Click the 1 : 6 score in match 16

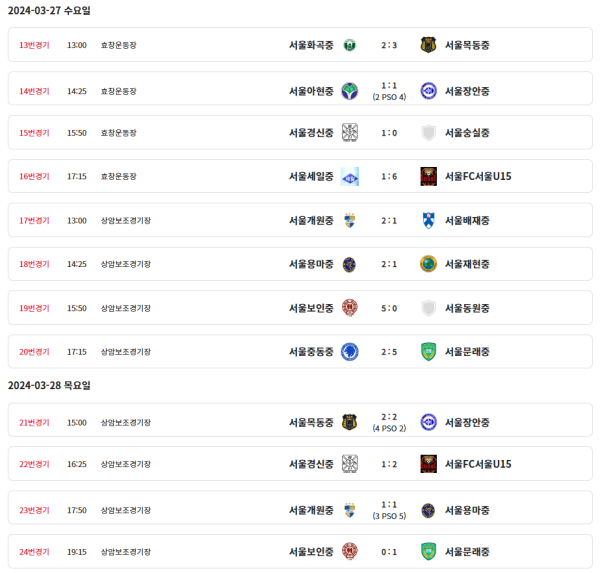click(x=389, y=177)
